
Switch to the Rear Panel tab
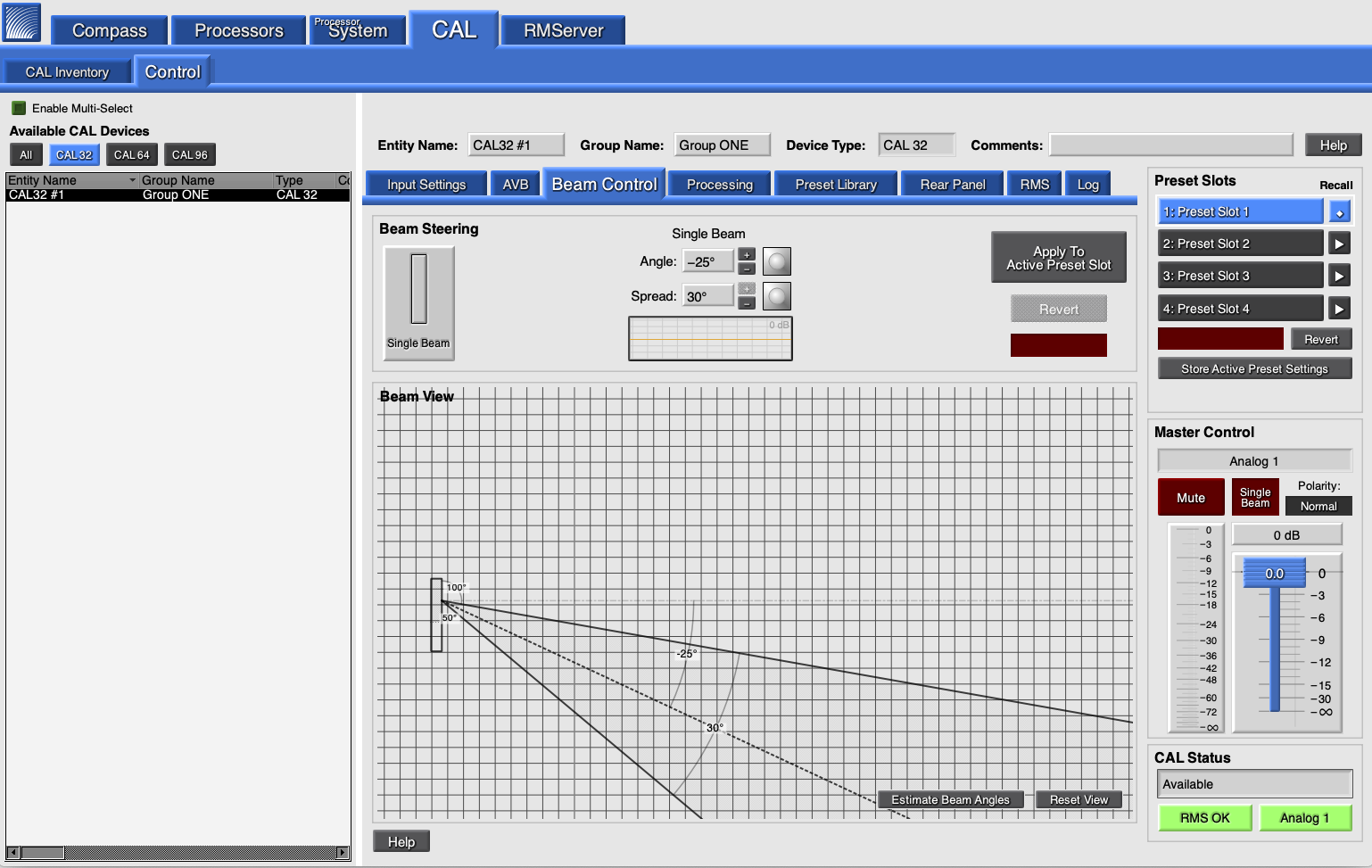[953, 185]
